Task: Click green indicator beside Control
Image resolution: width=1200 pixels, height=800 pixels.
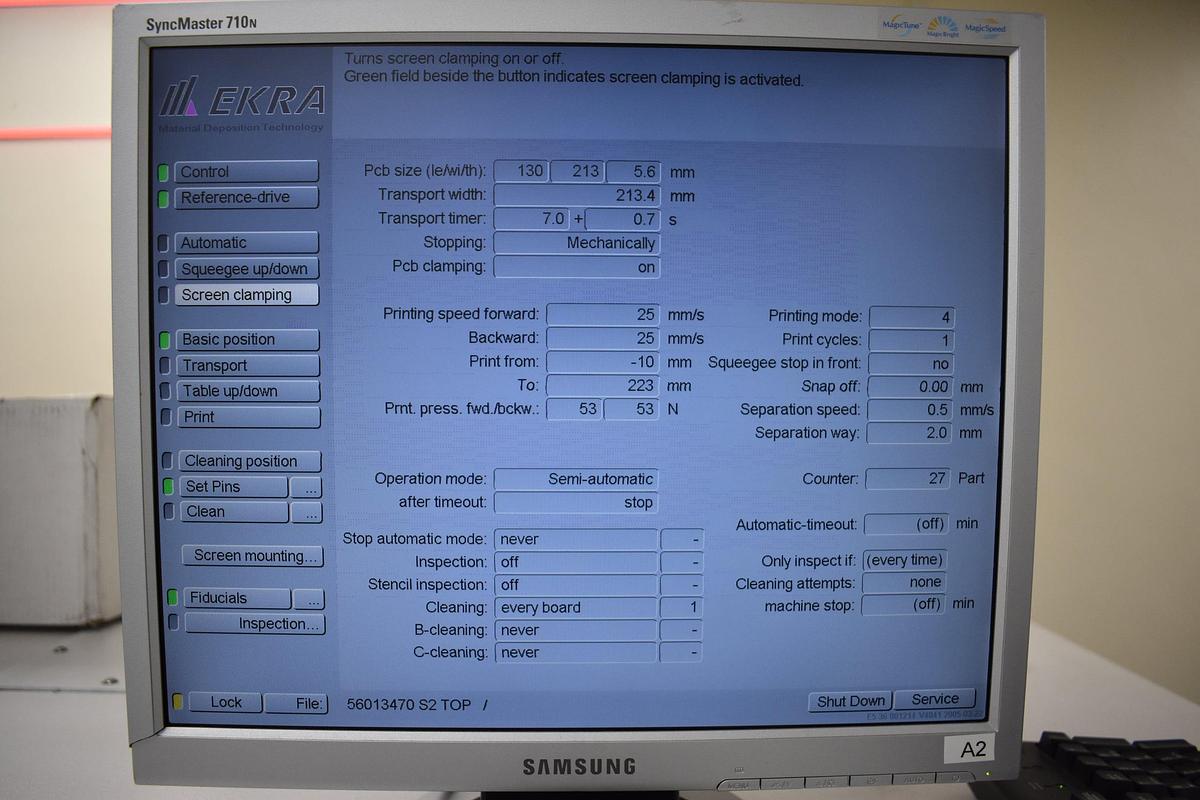Action: click(x=163, y=172)
